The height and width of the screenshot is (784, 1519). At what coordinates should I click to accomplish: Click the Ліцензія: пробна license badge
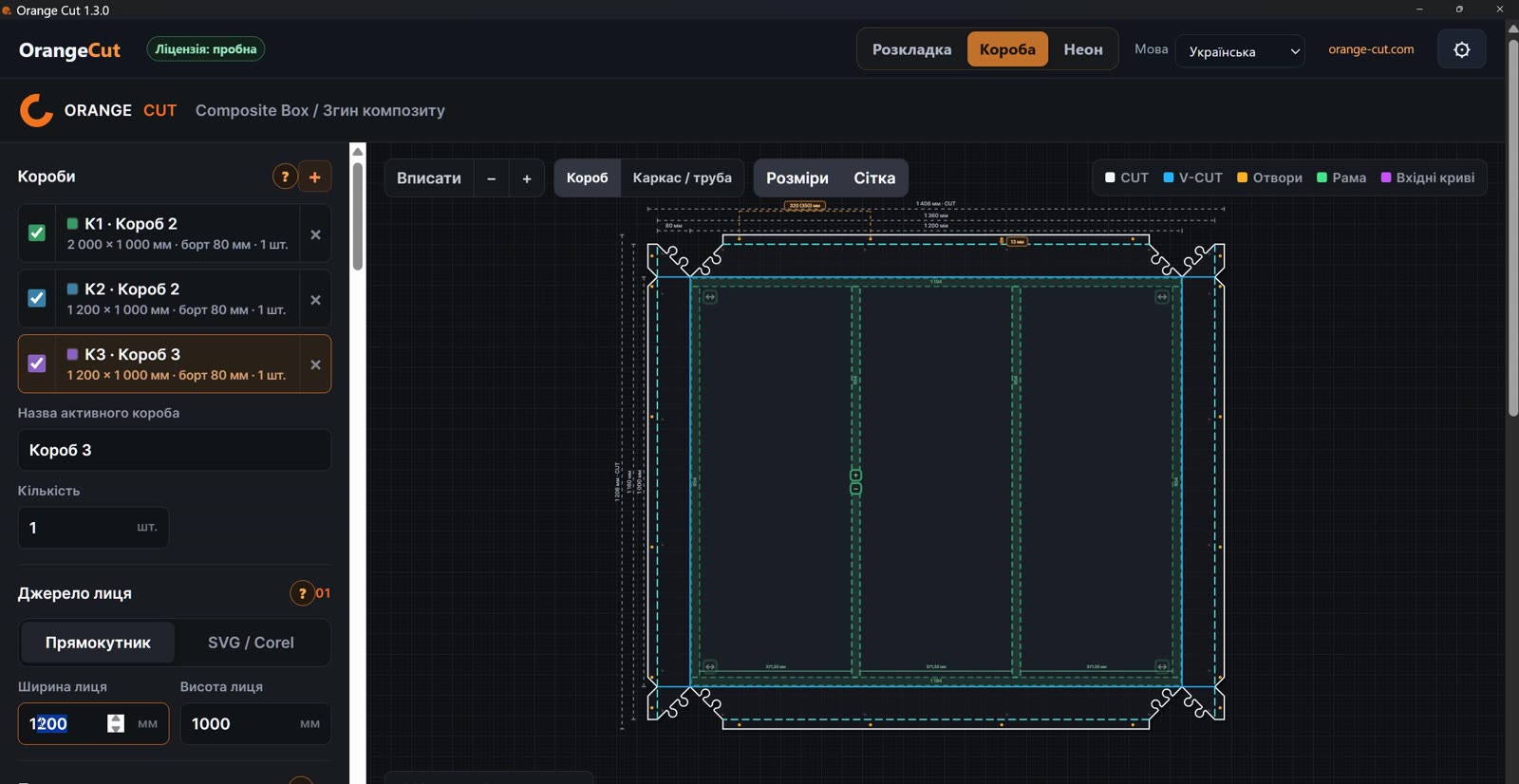pos(206,49)
